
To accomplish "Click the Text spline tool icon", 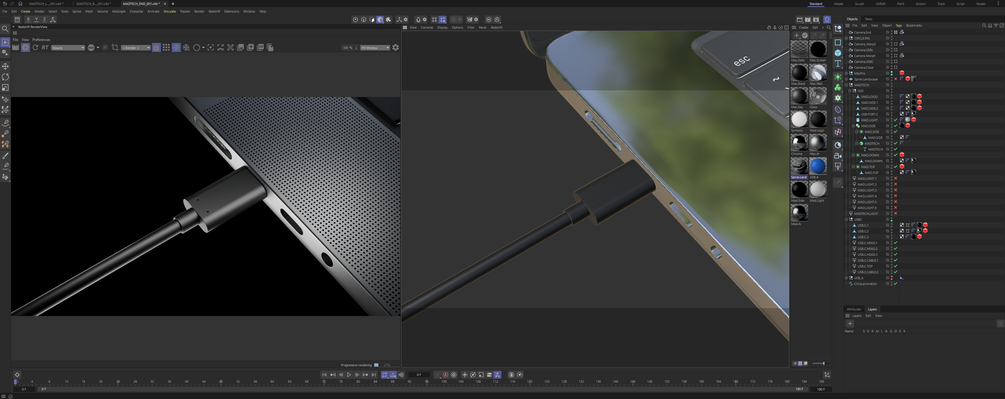I will pos(838,63).
